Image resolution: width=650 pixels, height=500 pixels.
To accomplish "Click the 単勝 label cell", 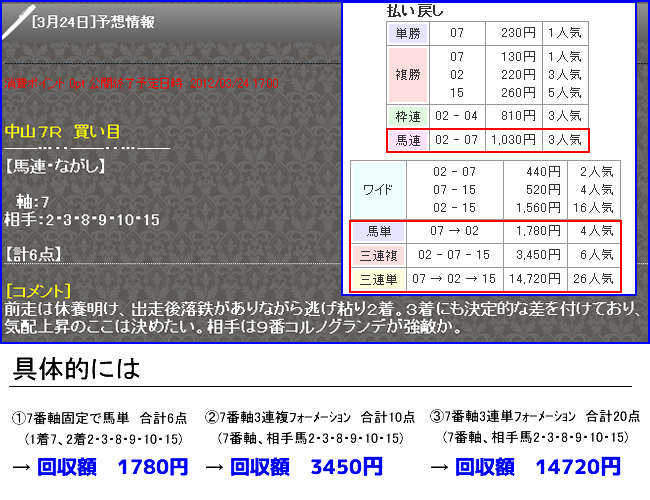I will click(x=408, y=33).
